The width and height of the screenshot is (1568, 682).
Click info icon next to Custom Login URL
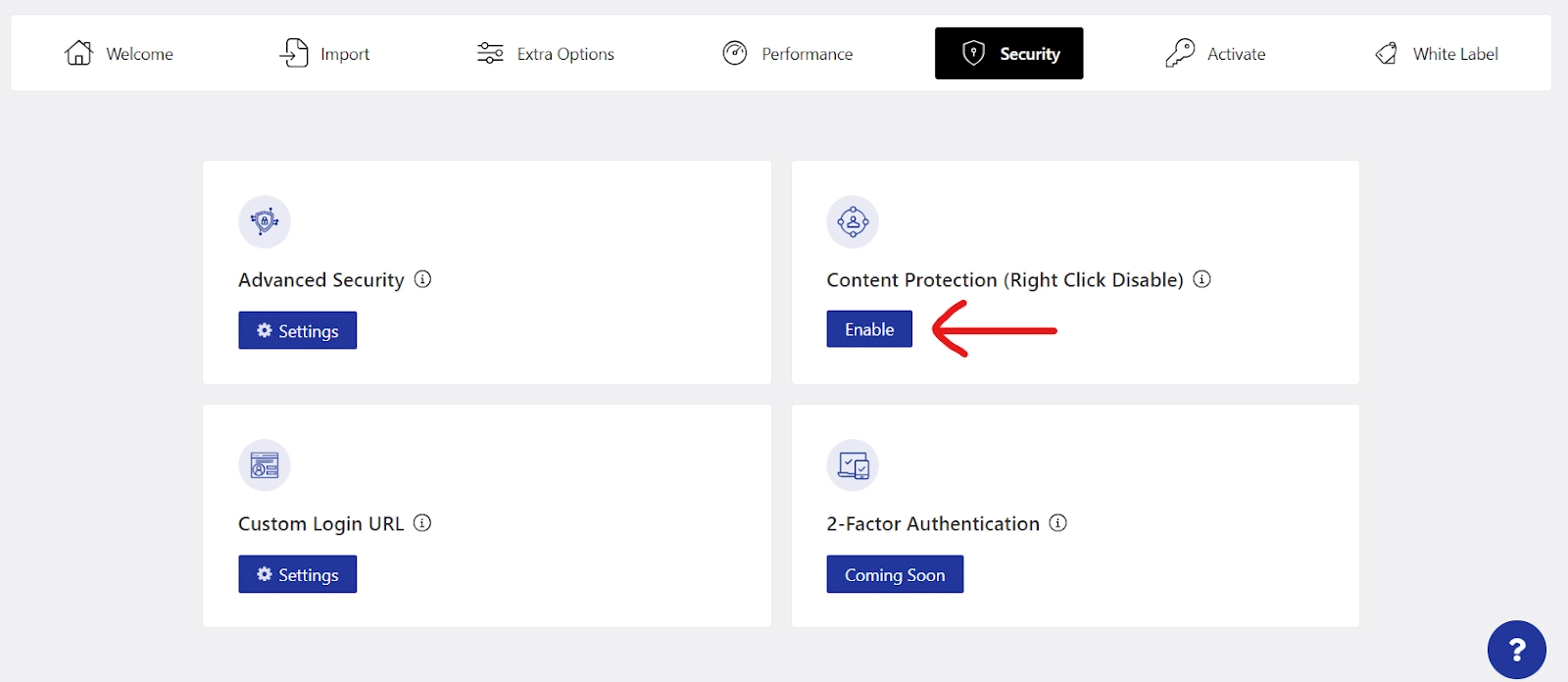422,523
